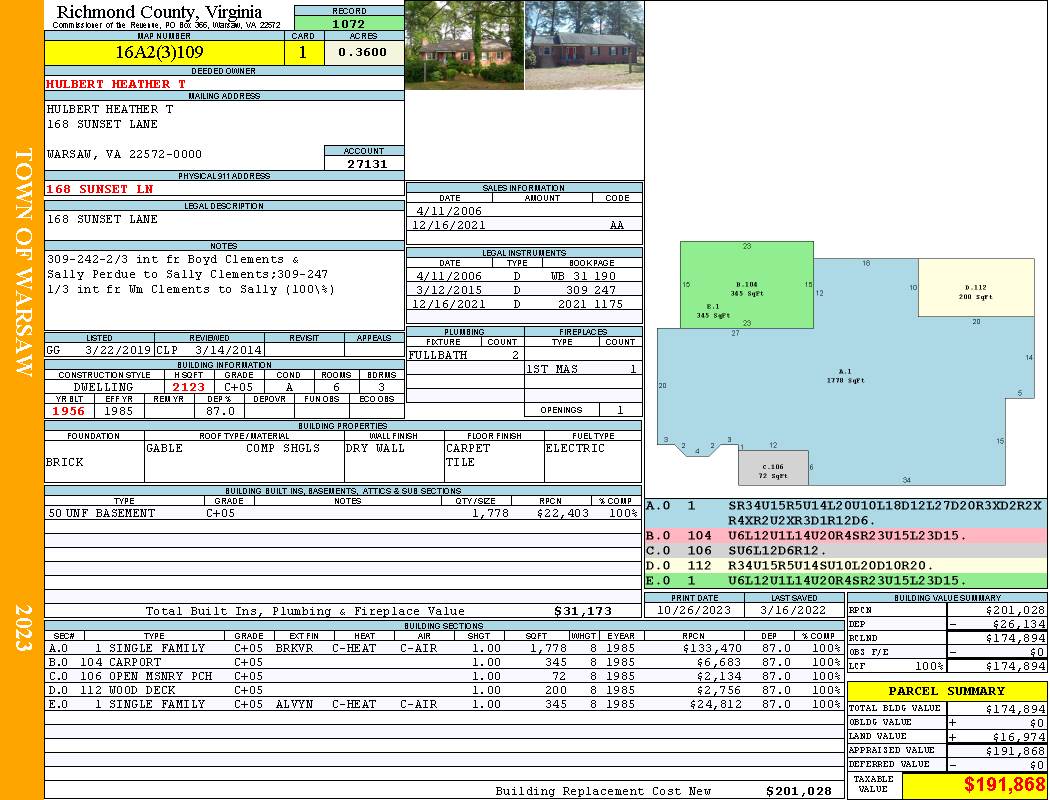The height and width of the screenshot is (800, 1050).
Task: Open the right house photo thumbnail
Action: (584, 45)
